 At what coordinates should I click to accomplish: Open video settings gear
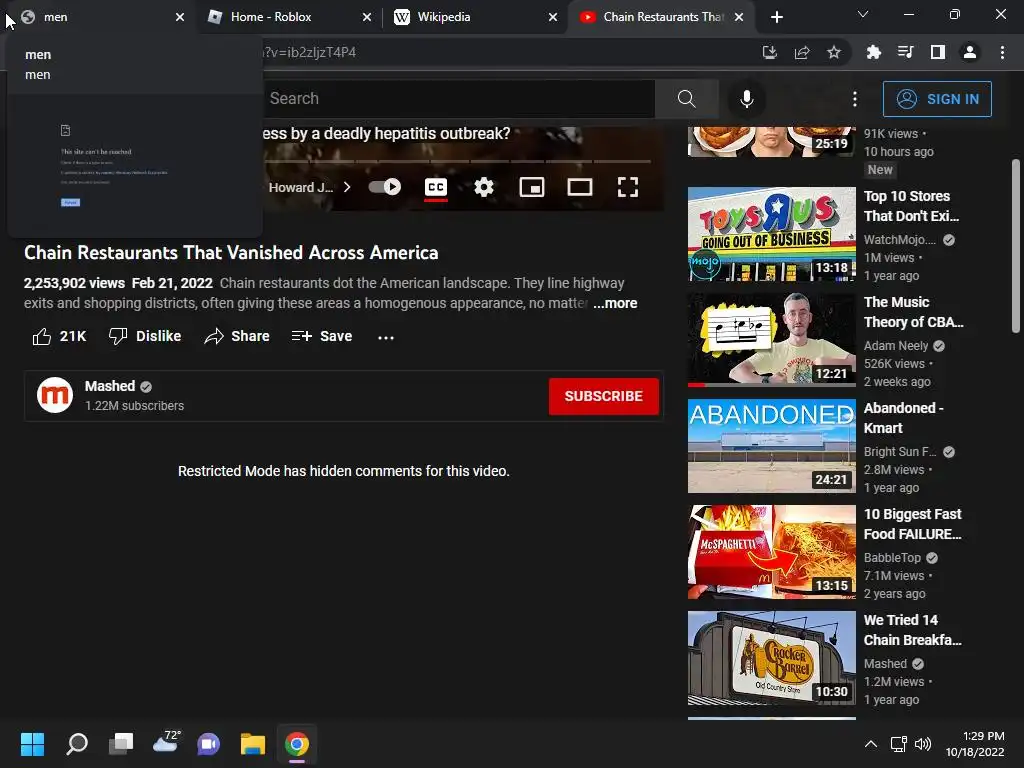(x=484, y=187)
